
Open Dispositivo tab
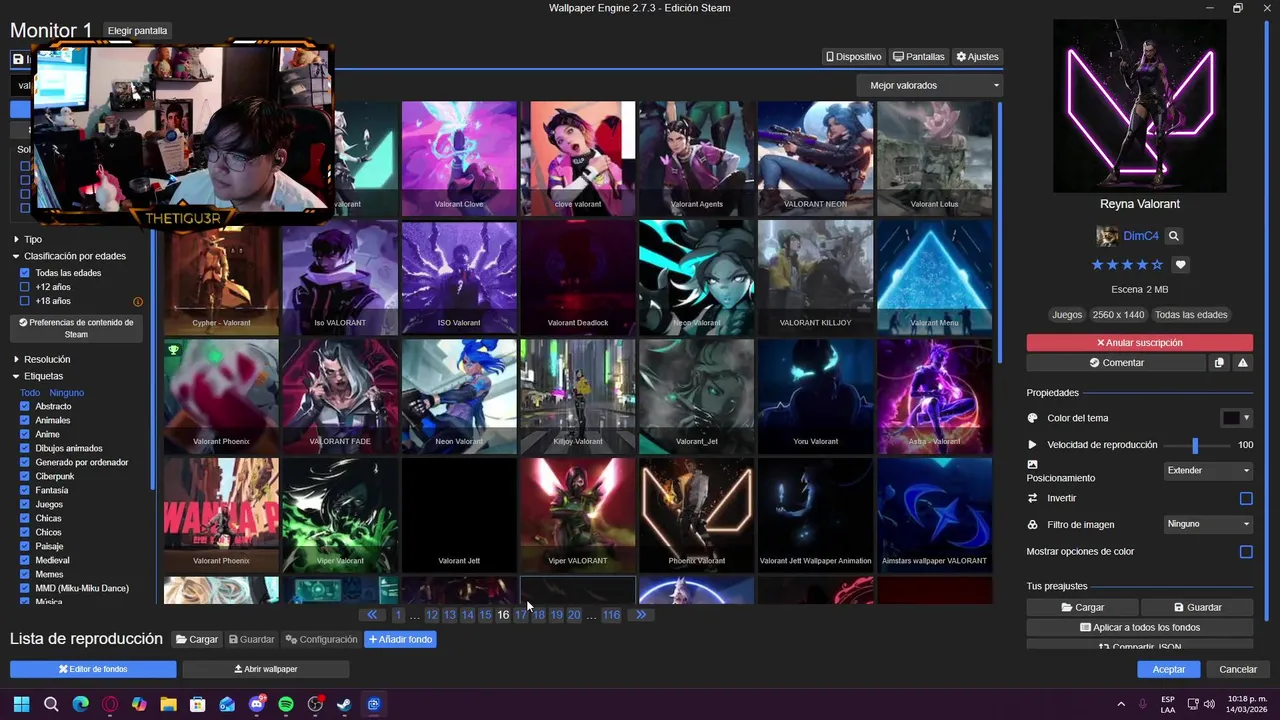(854, 57)
